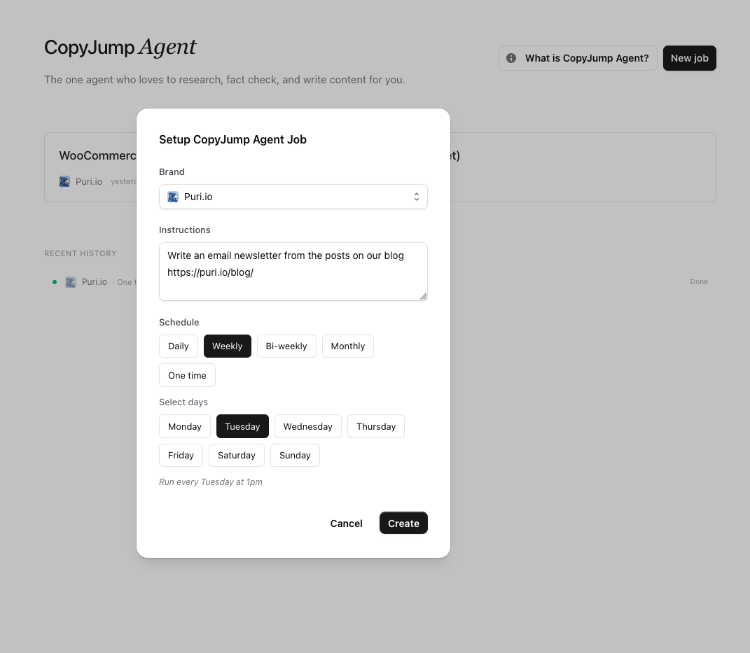The image size is (750, 653).
Task: Toggle Wednesday in Select days
Action: coord(308,426)
